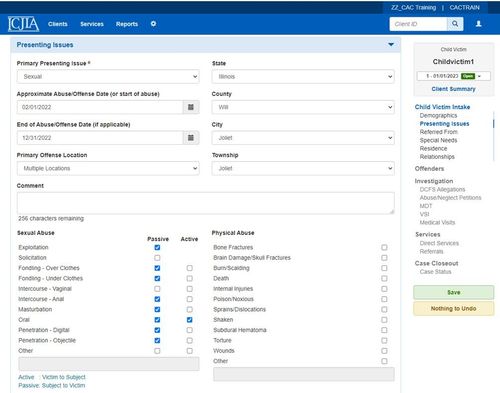Click the Approximate Abuse/Offense Date field

click(100, 107)
